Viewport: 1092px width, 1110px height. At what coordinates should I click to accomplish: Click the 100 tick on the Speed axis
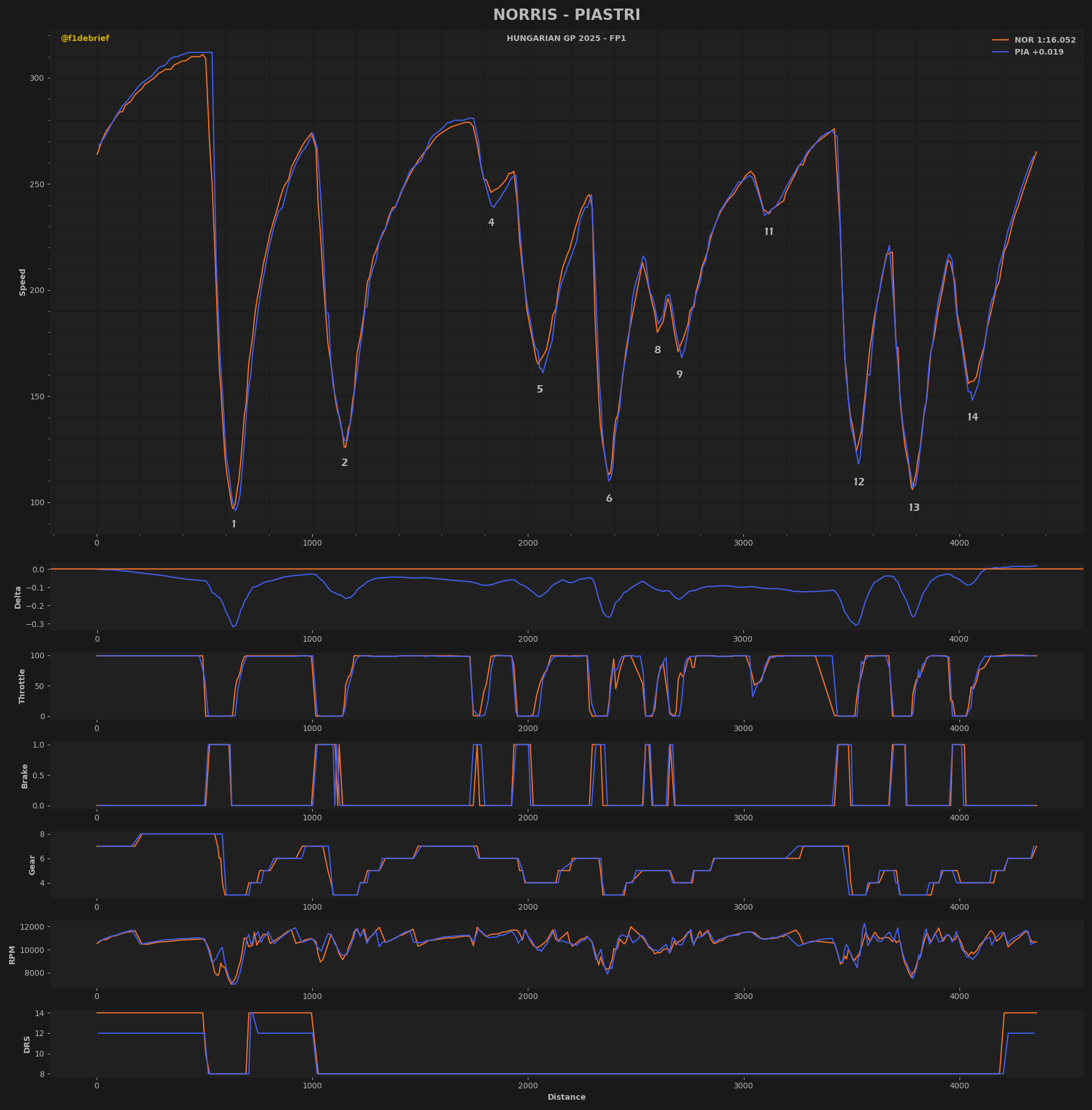38,502
